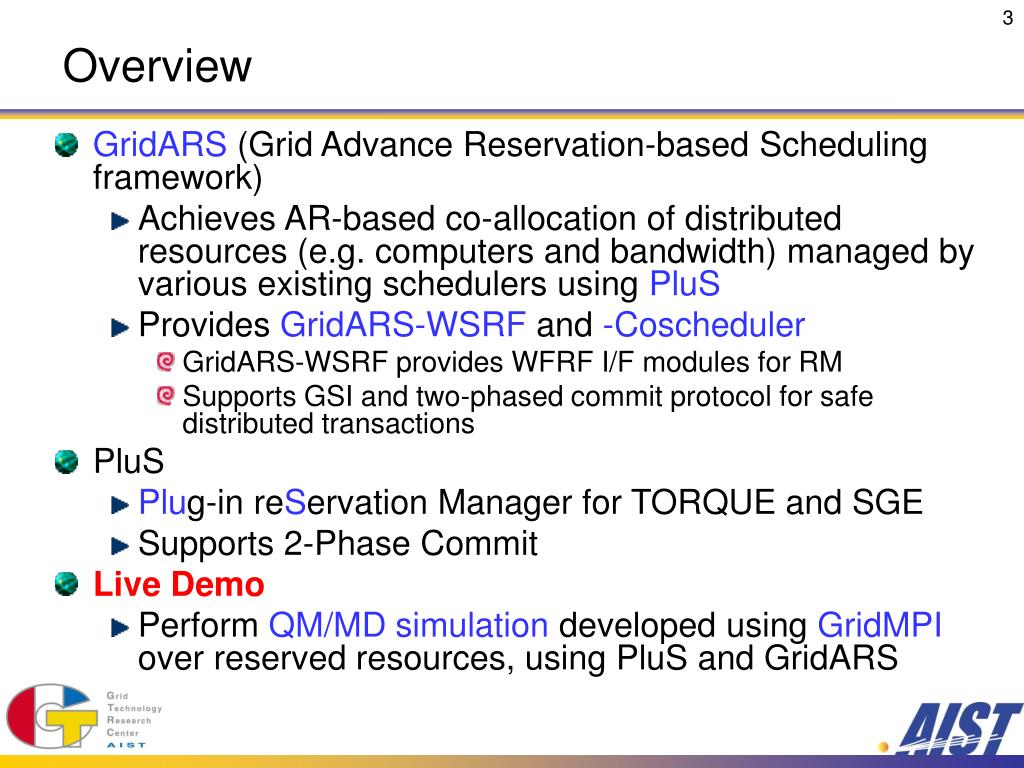Click the slide number 3
This screenshot has height=768, width=1024.
pos(1008,18)
